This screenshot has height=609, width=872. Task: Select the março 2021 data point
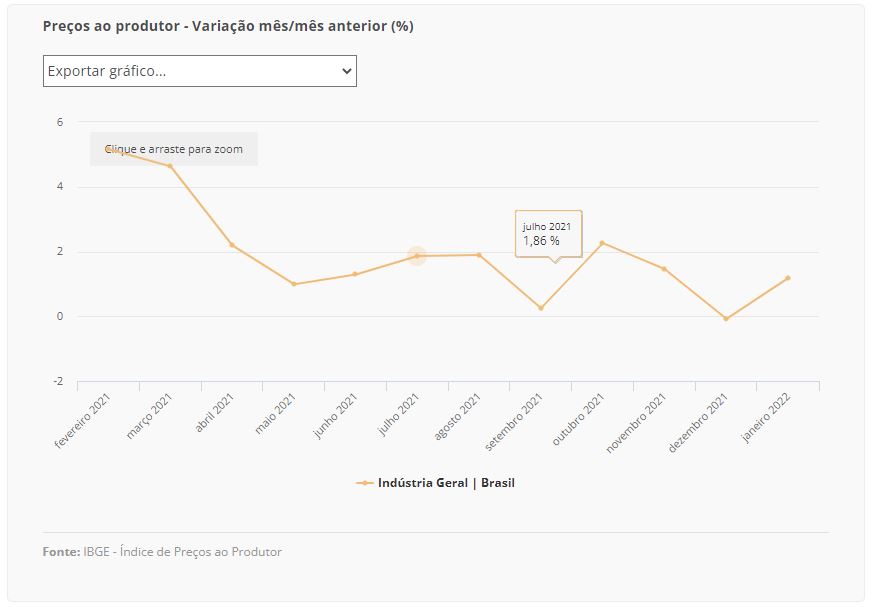pos(170,166)
